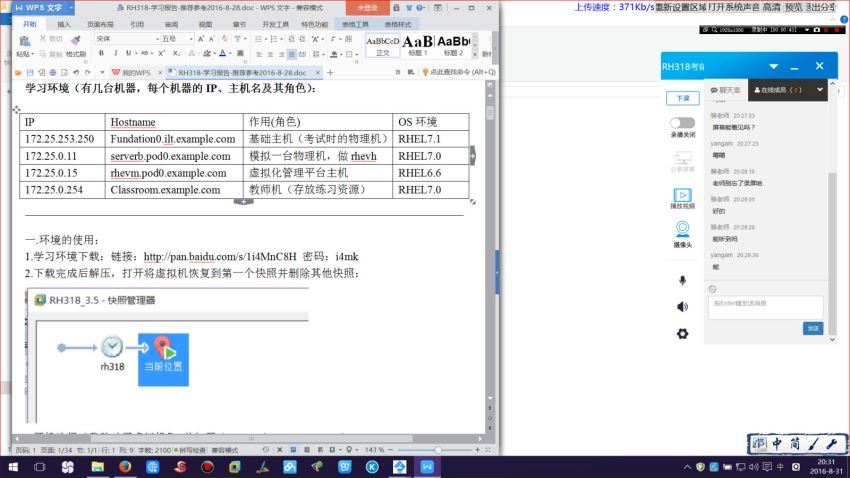Close the RH318 document tab
850x478 pixels.
(318, 72)
